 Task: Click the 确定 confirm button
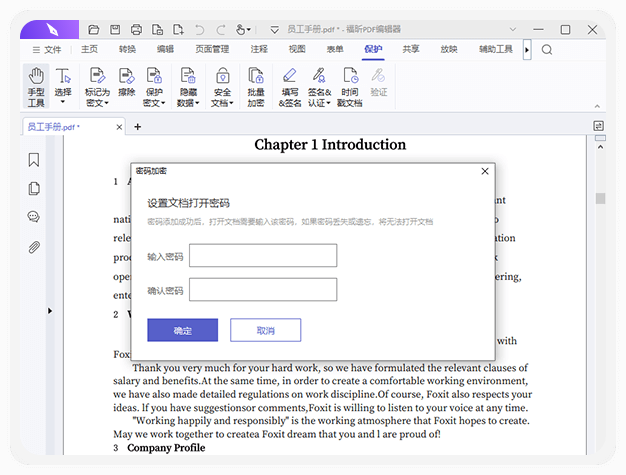pos(182,330)
